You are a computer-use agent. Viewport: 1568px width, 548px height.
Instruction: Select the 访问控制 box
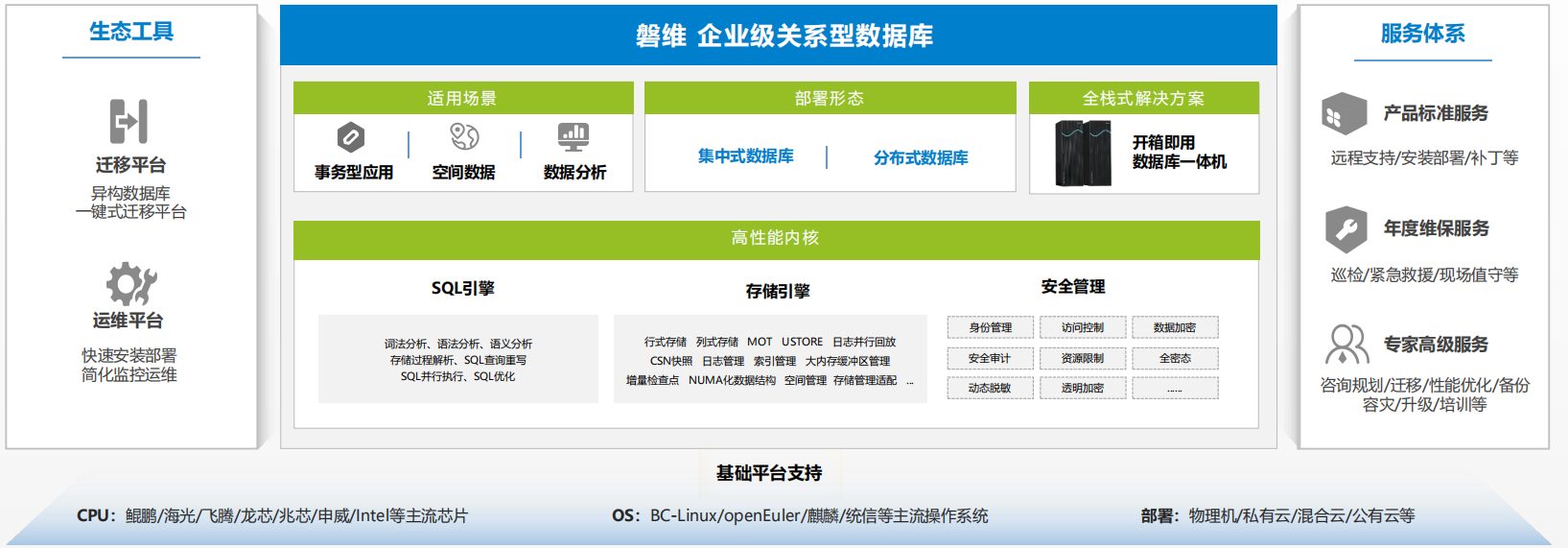coord(1083,327)
